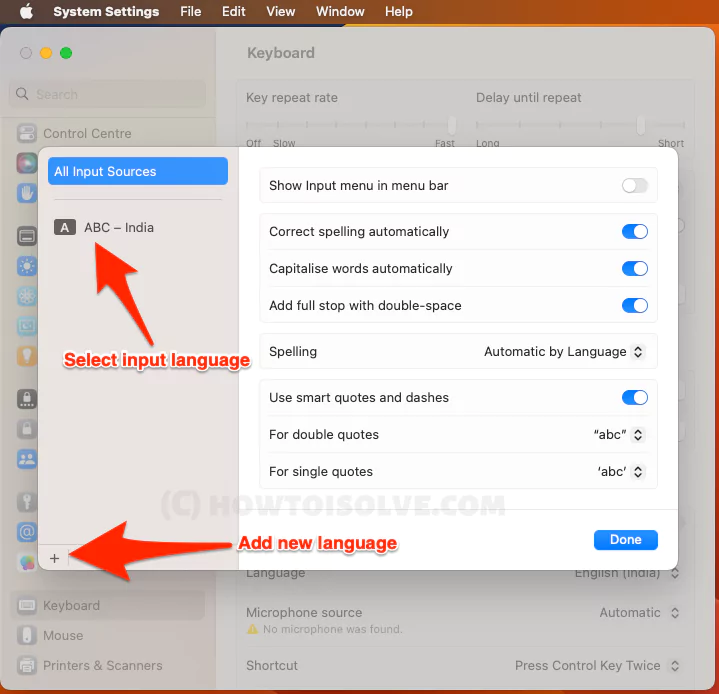Click the Game Center colorful sidebar icon
Image resolution: width=719 pixels, height=694 pixels.
pos(27,562)
